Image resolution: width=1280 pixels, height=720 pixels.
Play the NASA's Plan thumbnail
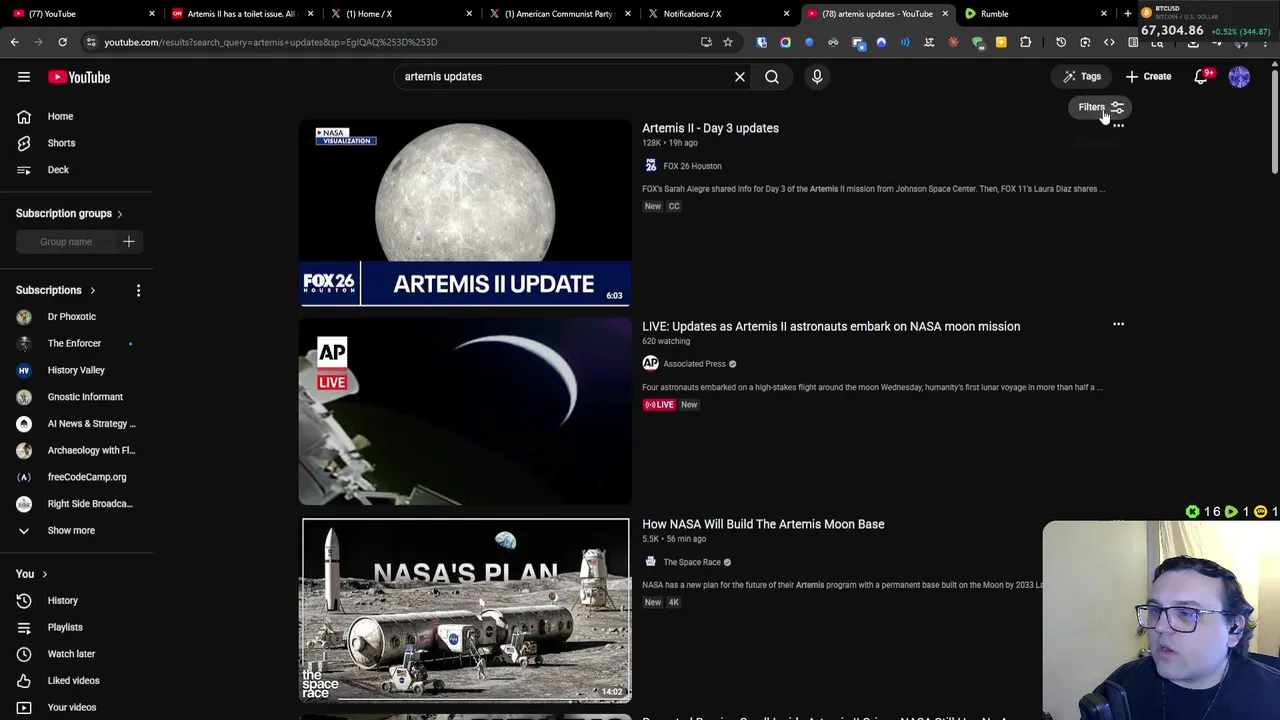click(465, 609)
